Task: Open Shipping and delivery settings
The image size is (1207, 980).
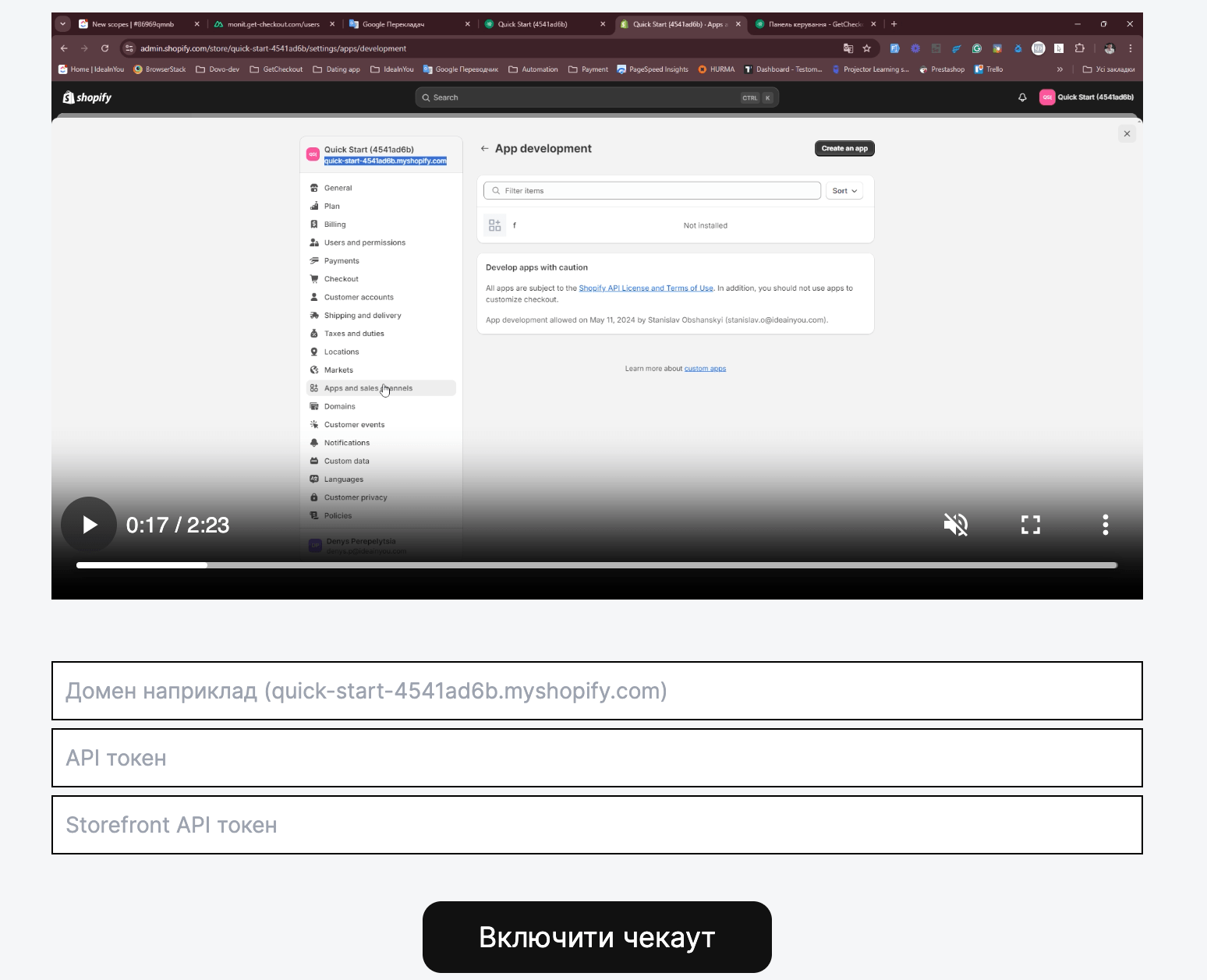Action: click(381, 316)
